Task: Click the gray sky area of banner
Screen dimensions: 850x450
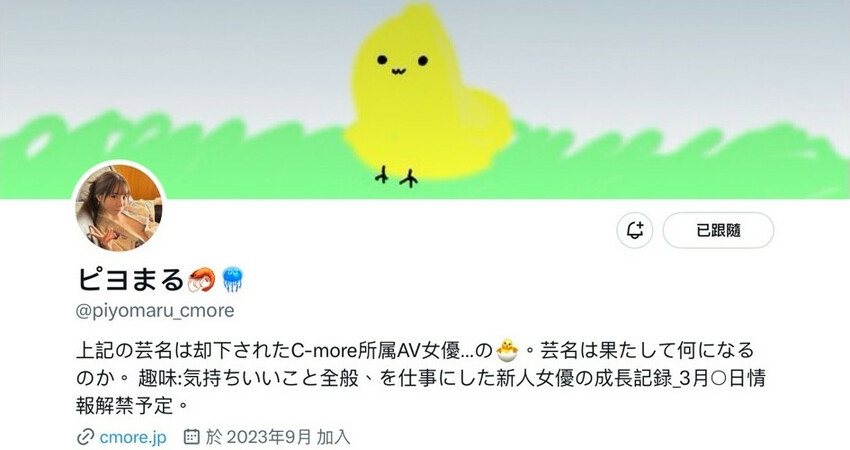Action: pos(163,54)
